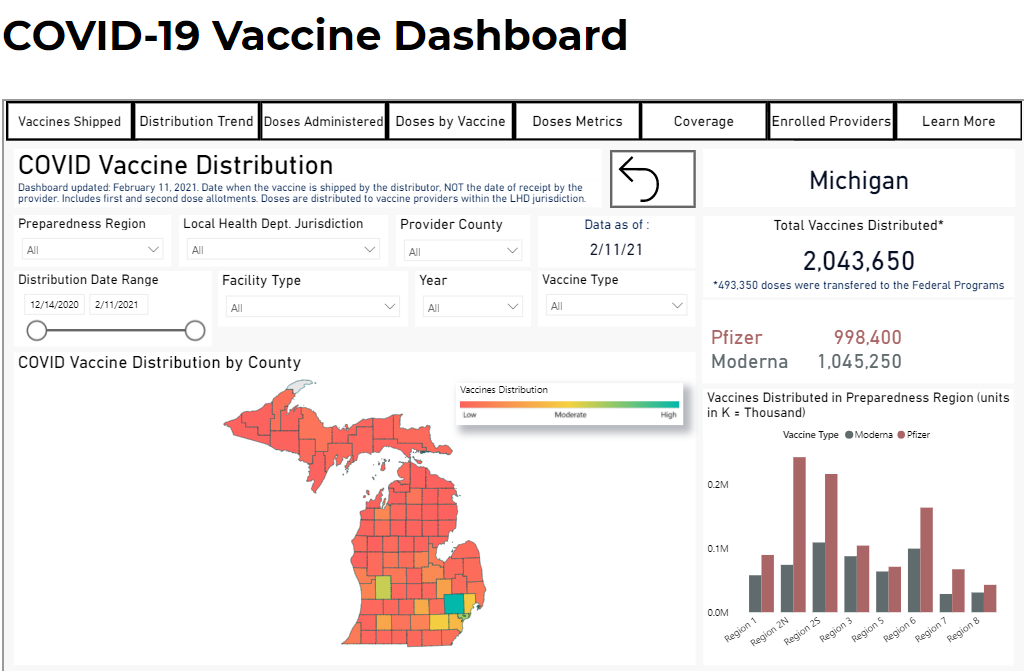The height and width of the screenshot is (671, 1024).
Task: Select the teal county on the Michigan map
Action: click(x=454, y=604)
